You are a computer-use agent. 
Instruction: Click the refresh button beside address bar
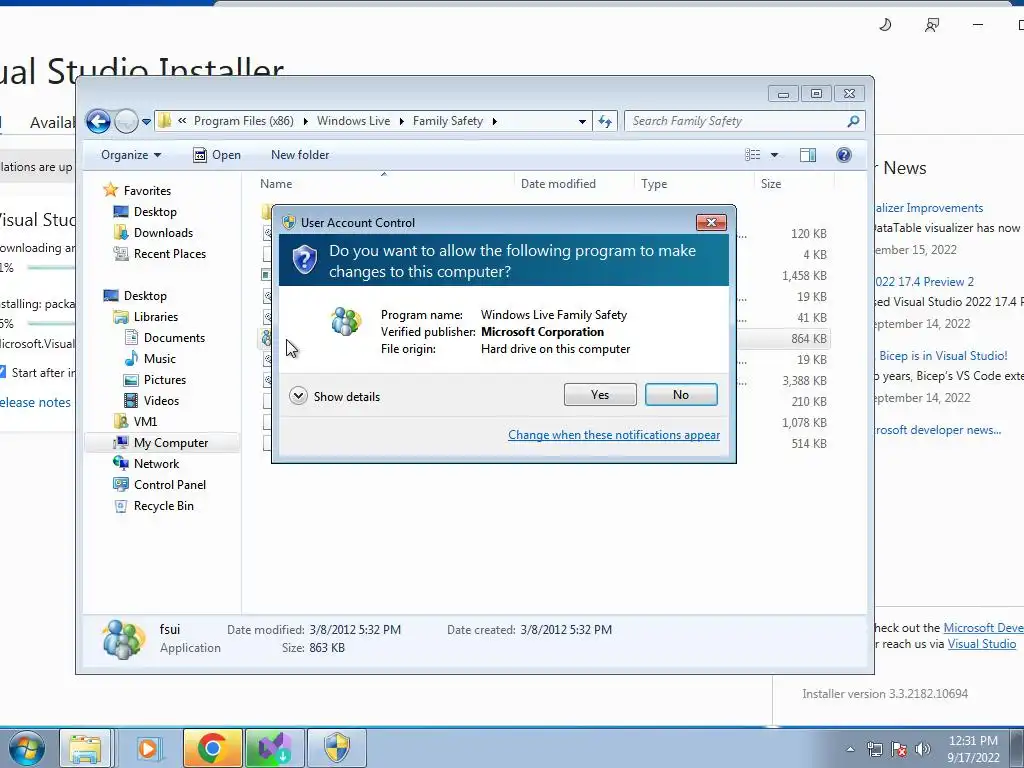click(x=605, y=121)
